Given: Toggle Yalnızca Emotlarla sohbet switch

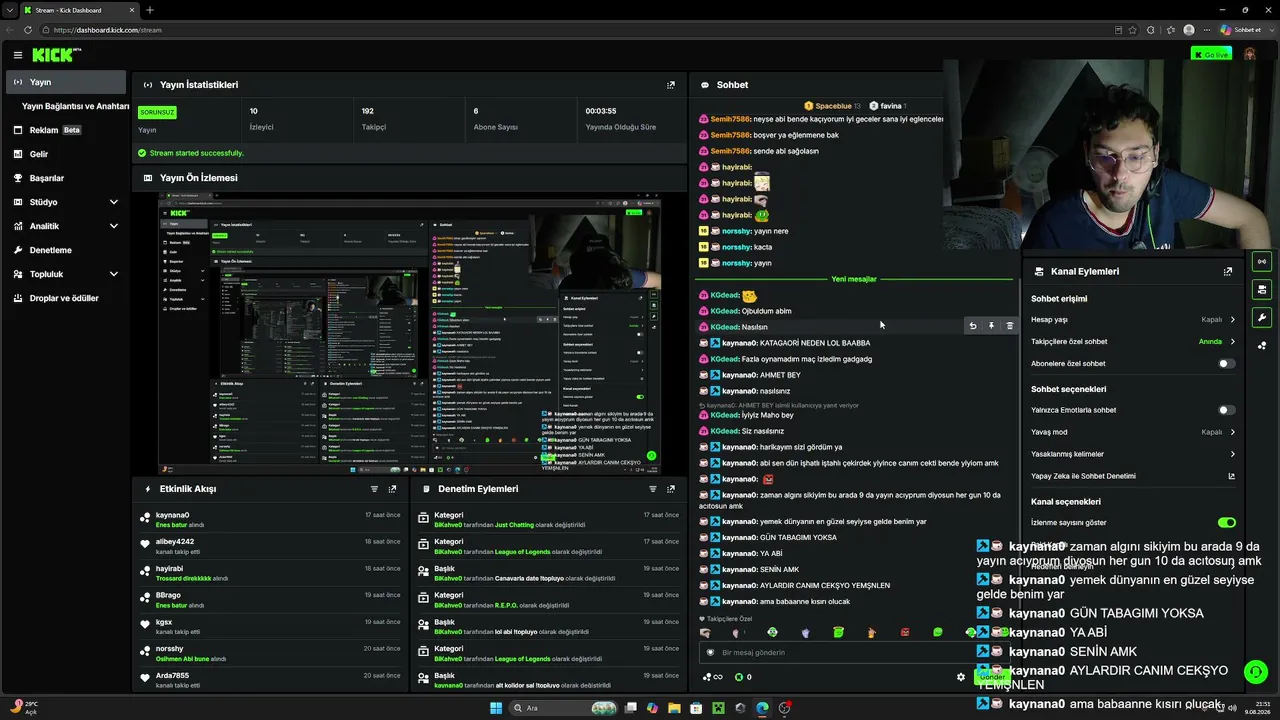Looking at the screenshot, I should click(1227, 410).
